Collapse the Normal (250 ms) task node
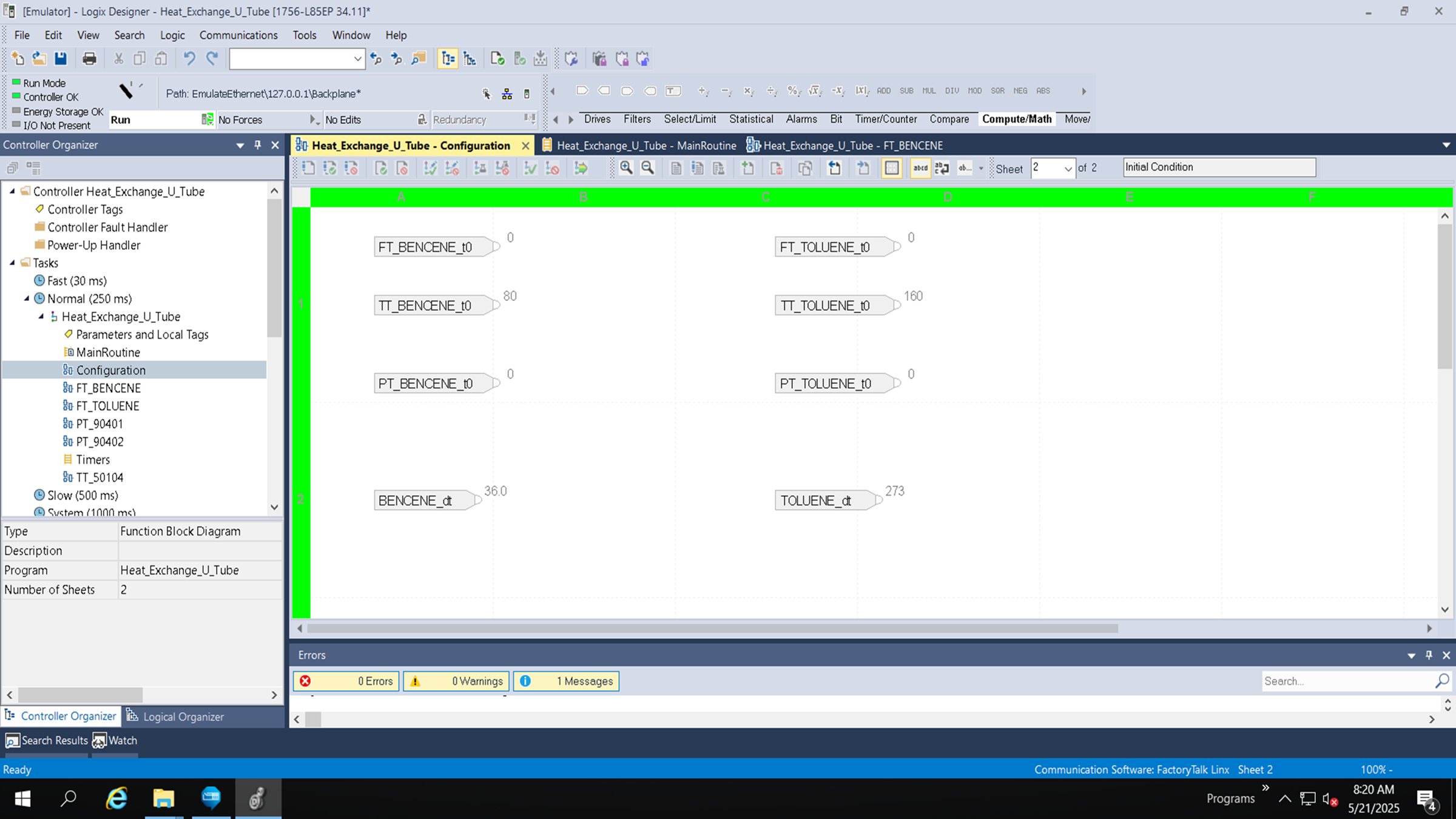Viewport: 1456px width, 819px height. 27,298
